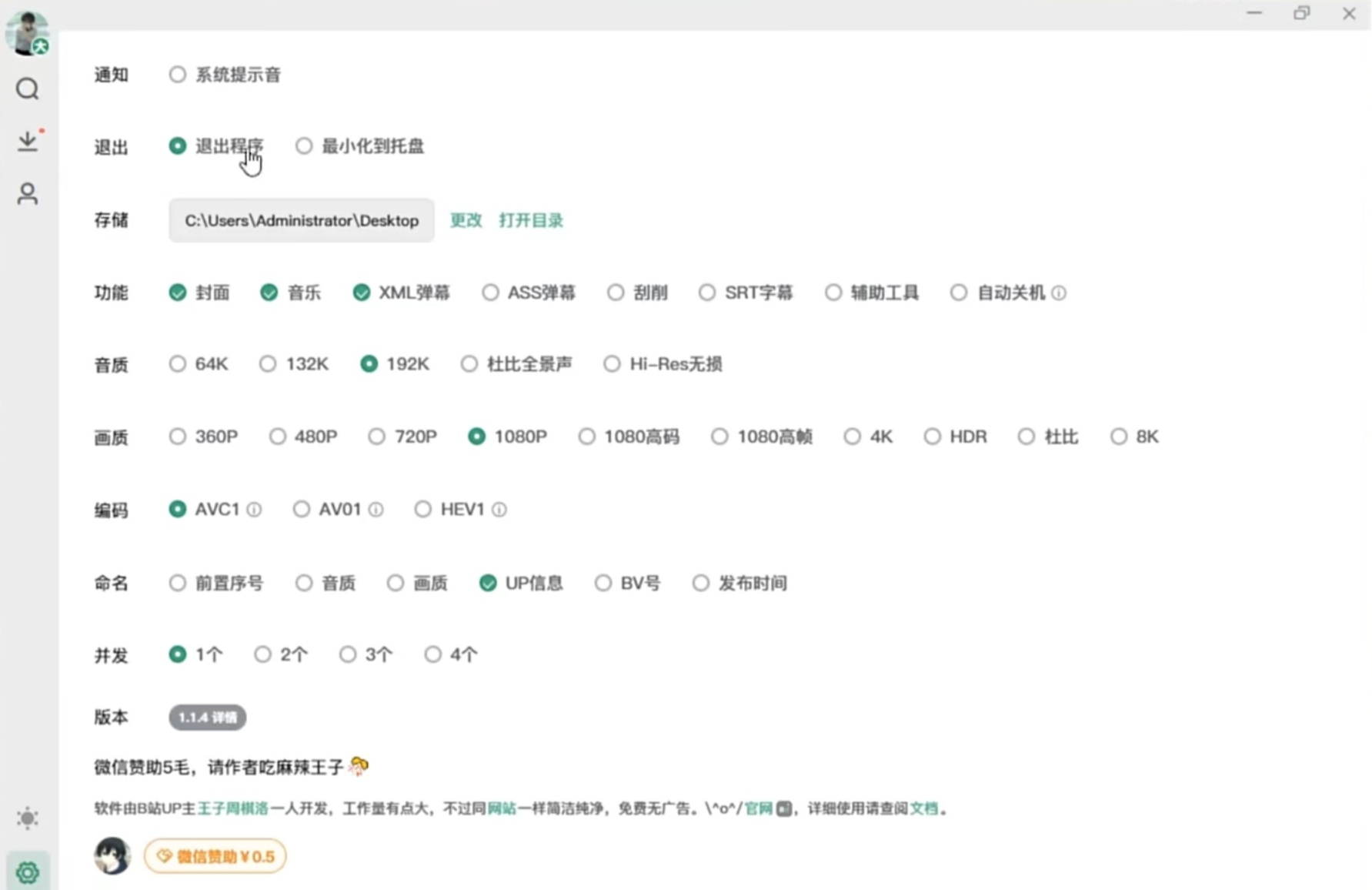Select 最小化到托盘 exit option
1372x890 pixels.
[x=304, y=146]
